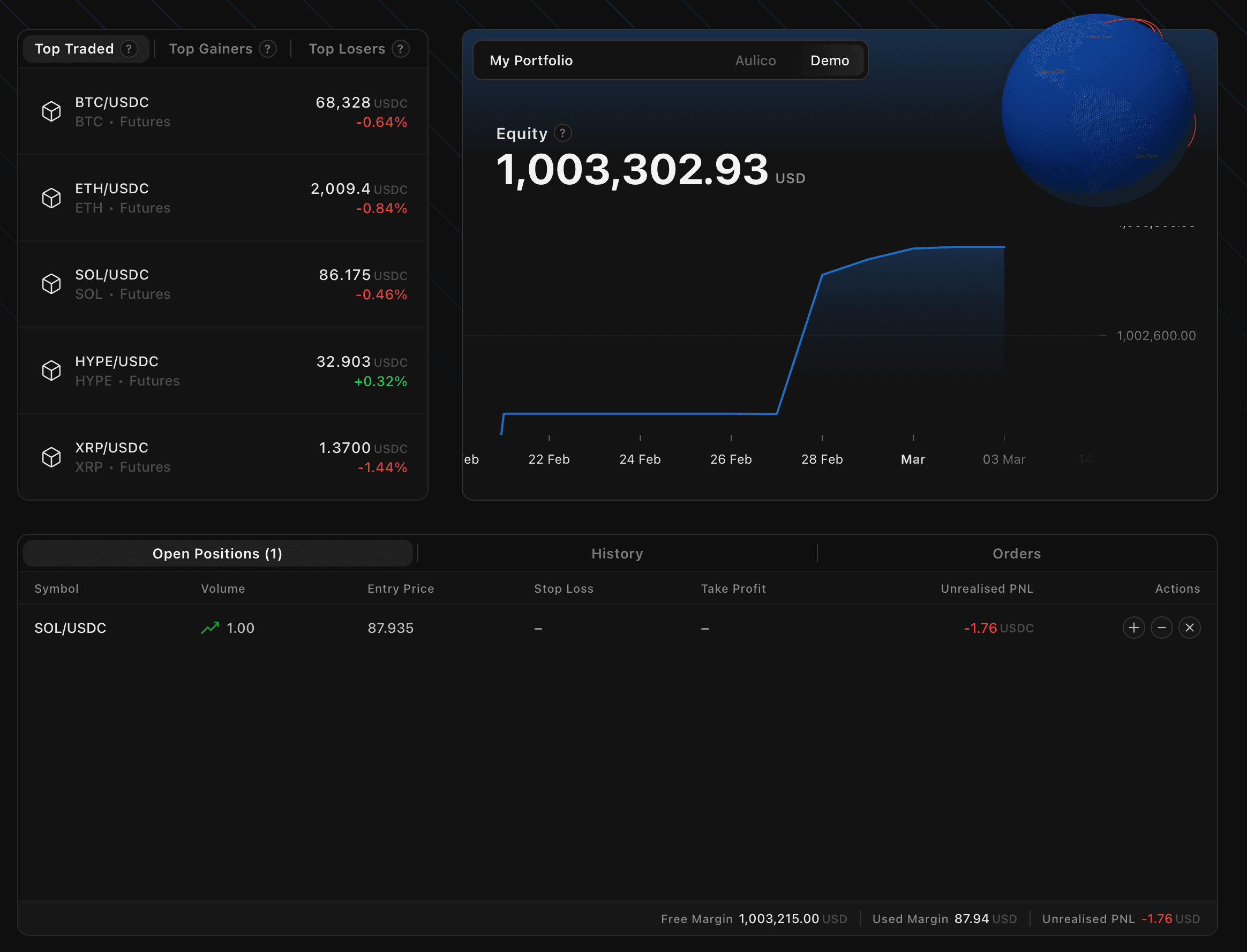
Task: Open the Orders tab
Action: pyautogui.click(x=1016, y=553)
